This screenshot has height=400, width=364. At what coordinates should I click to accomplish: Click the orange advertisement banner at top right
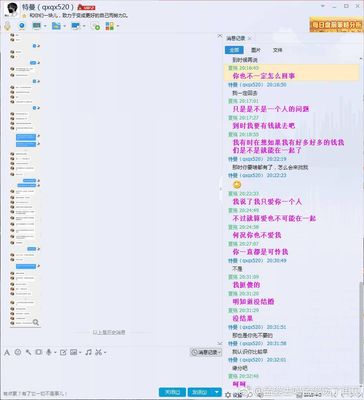[x=336, y=25]
